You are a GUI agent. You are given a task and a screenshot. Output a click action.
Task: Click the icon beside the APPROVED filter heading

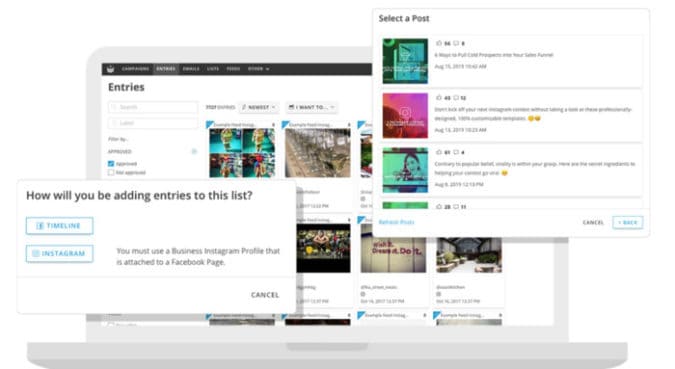(x=194, y=151)
